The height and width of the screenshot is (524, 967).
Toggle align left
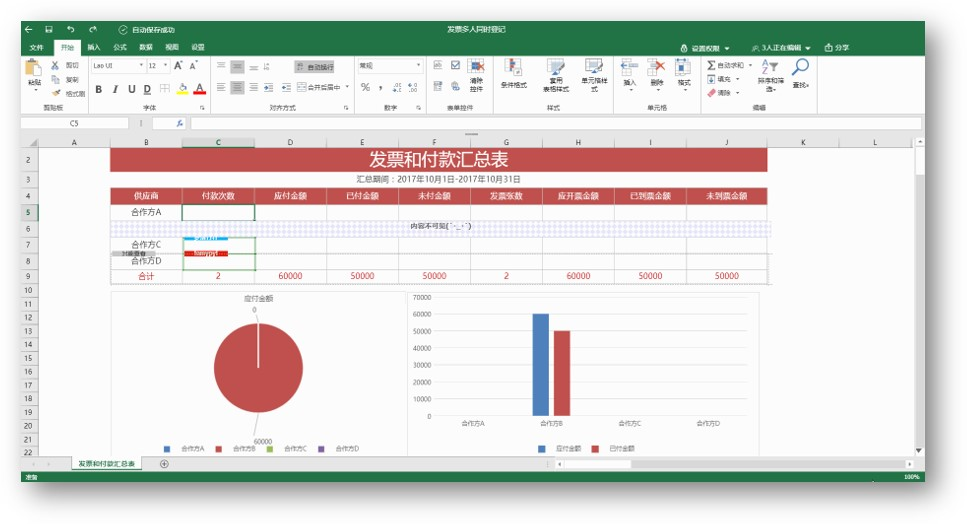pos(221,88)
